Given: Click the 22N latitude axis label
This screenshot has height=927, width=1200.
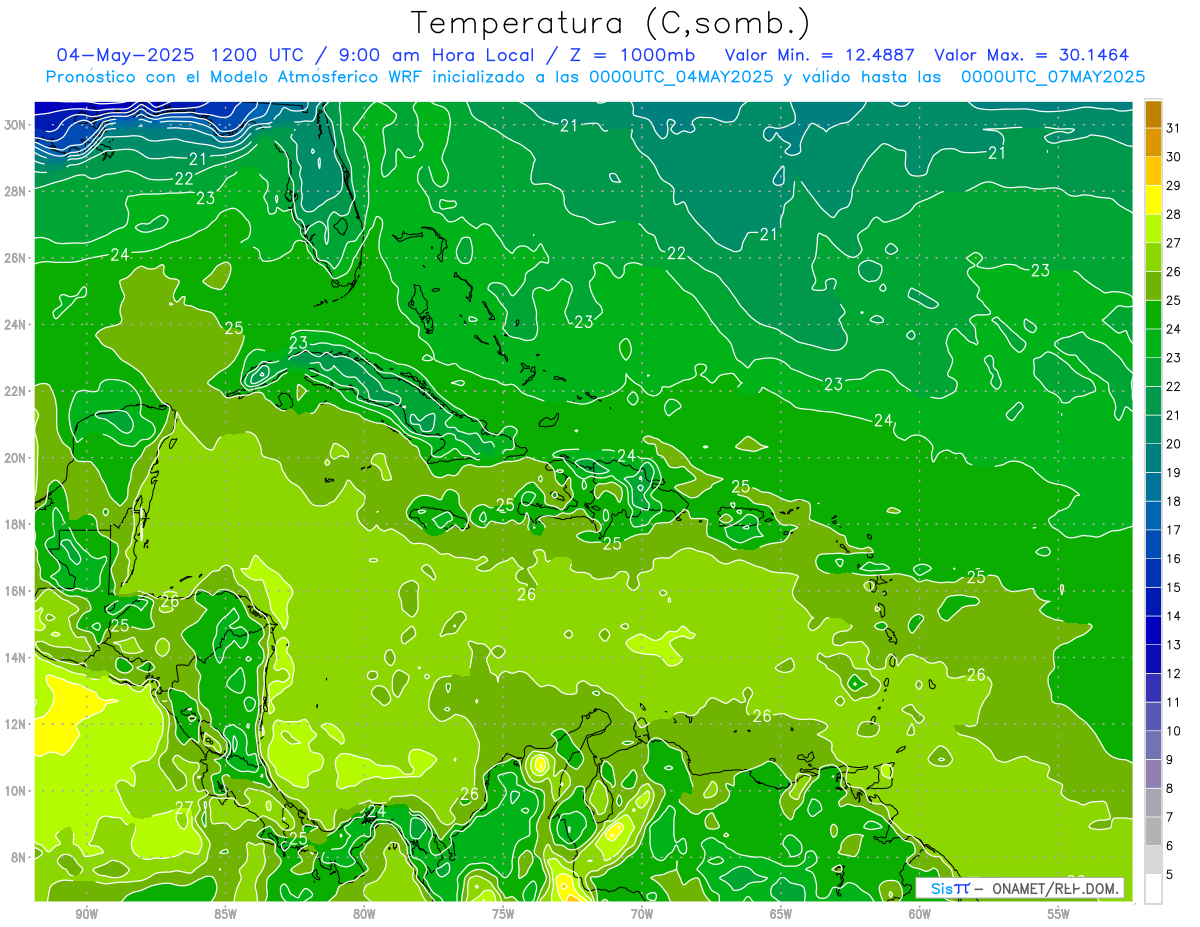Looking at the screenshot, I should pyautogui.click(x=15, y=391).
